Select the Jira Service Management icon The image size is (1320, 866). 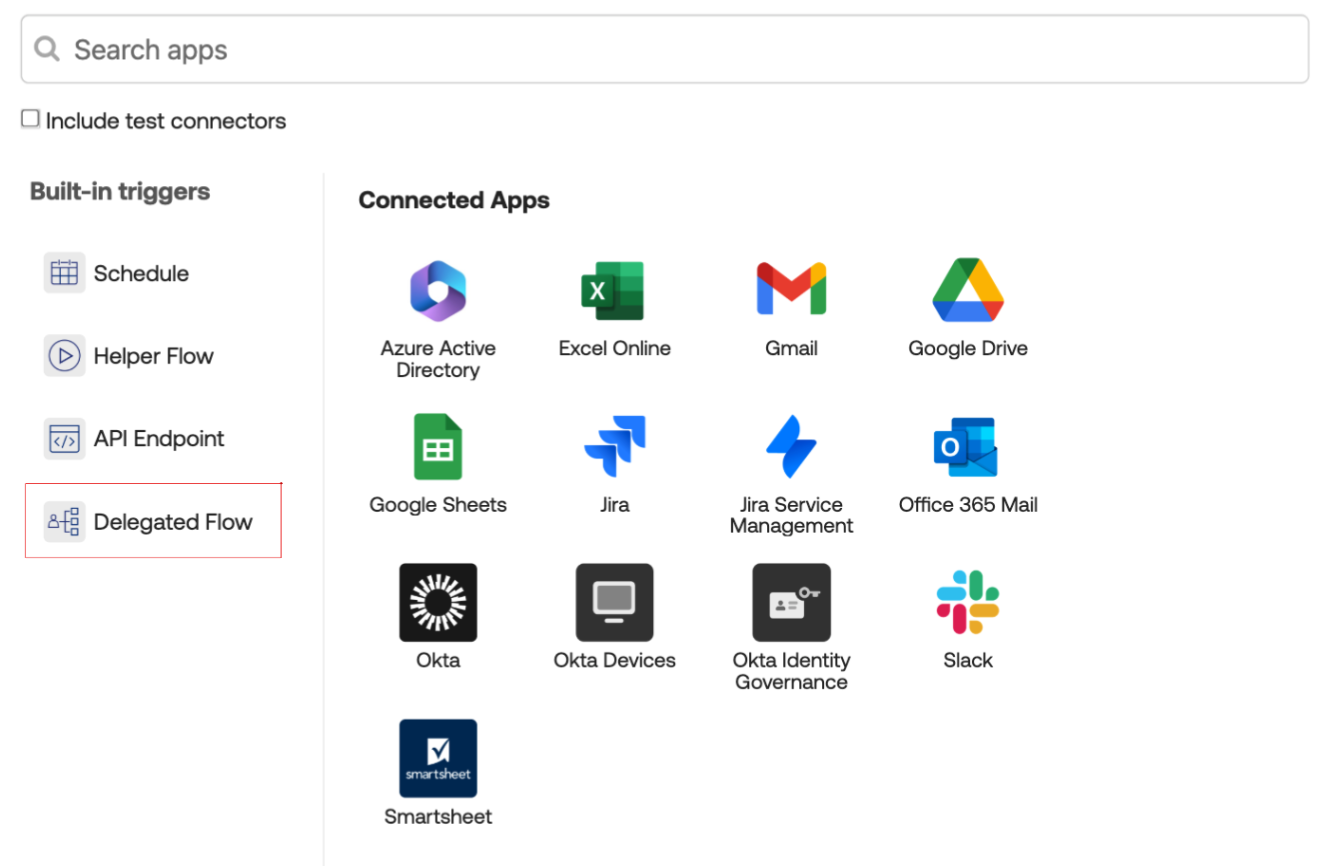point(791,447)
